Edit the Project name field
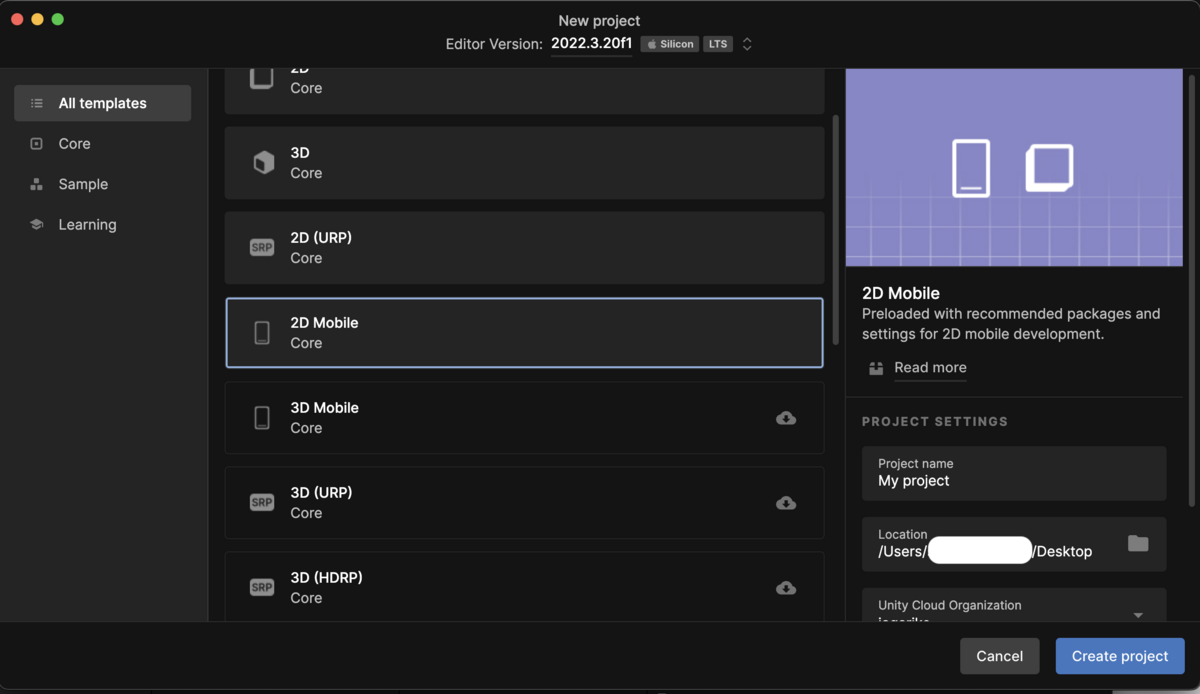 point(1014,473)
